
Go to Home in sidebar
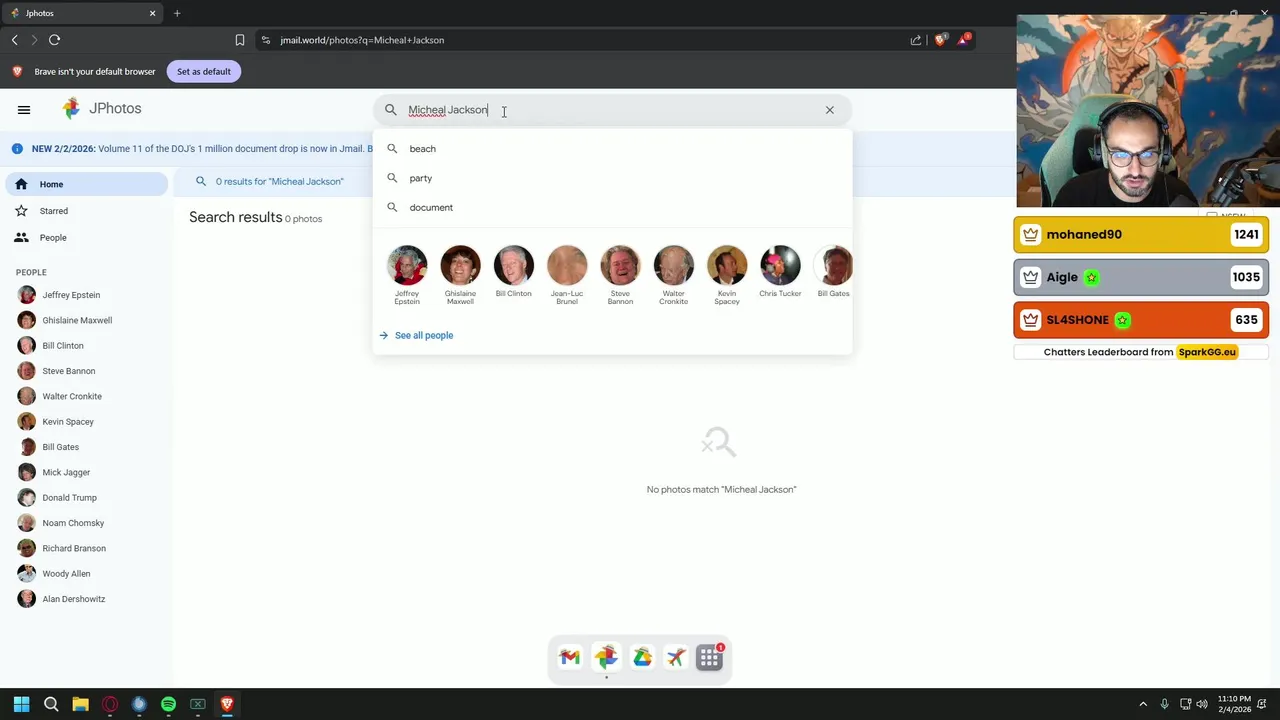86,184
